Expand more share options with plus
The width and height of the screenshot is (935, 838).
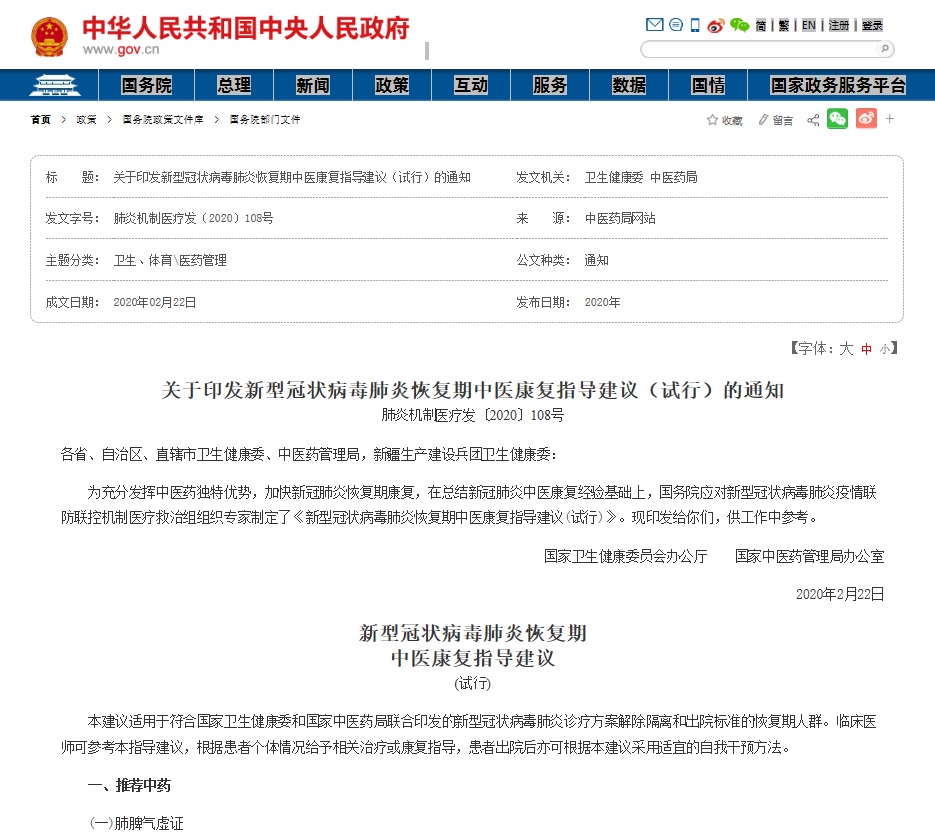[x=890, y=120]
